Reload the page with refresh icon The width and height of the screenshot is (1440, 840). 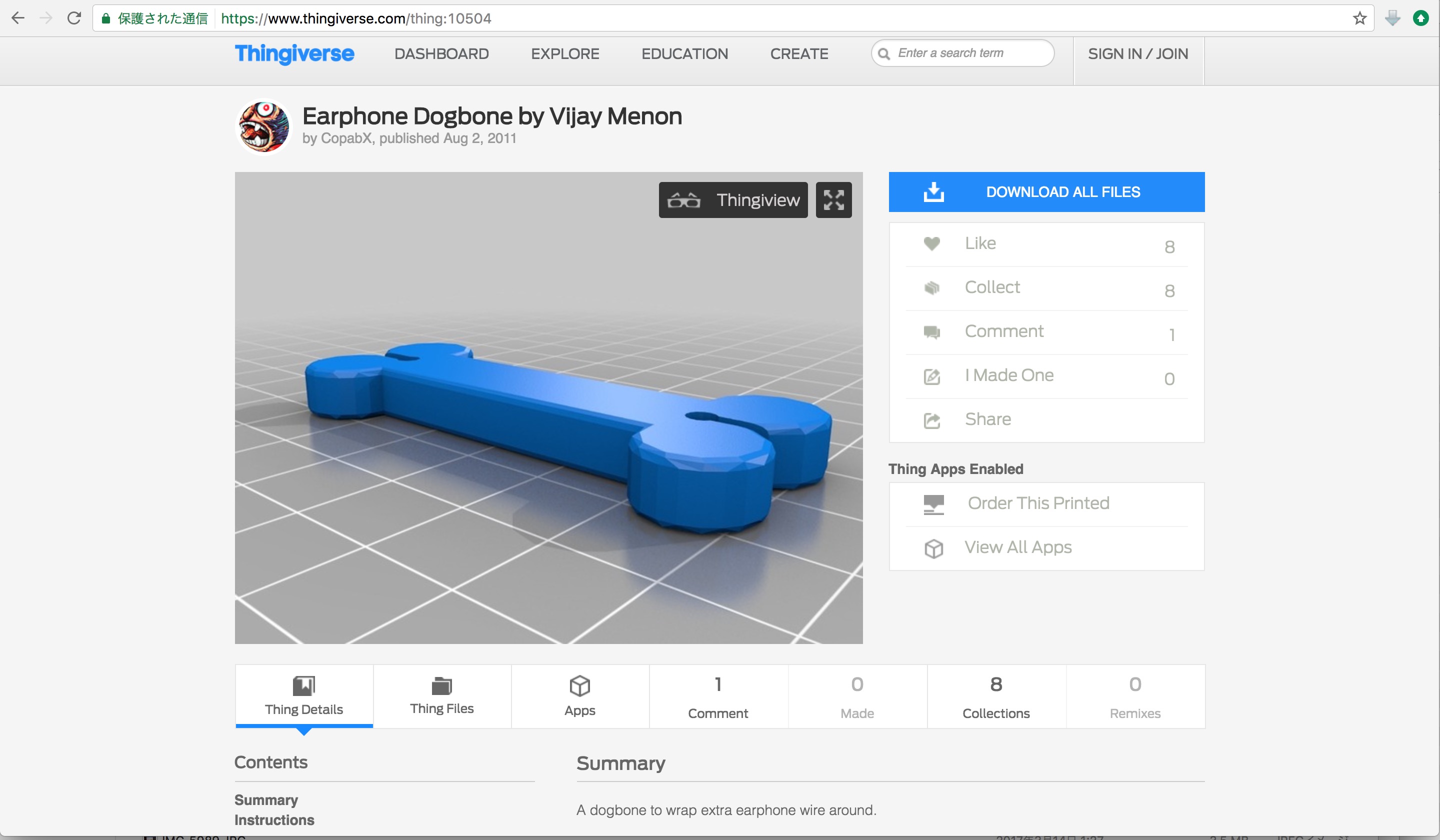pyautogui.click(x=73, y=18)
